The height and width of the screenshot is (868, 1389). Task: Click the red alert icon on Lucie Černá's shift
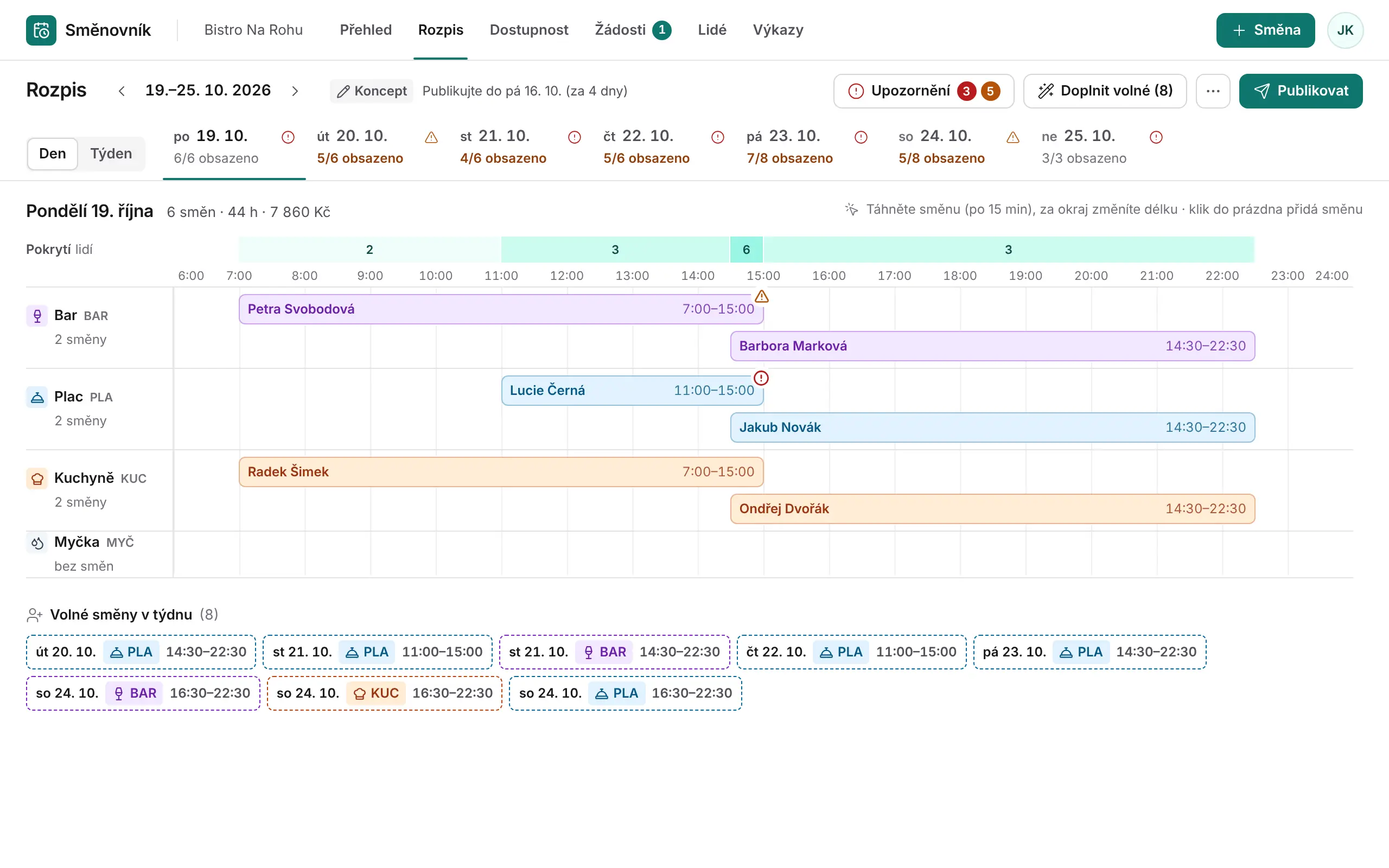(761, 378)
